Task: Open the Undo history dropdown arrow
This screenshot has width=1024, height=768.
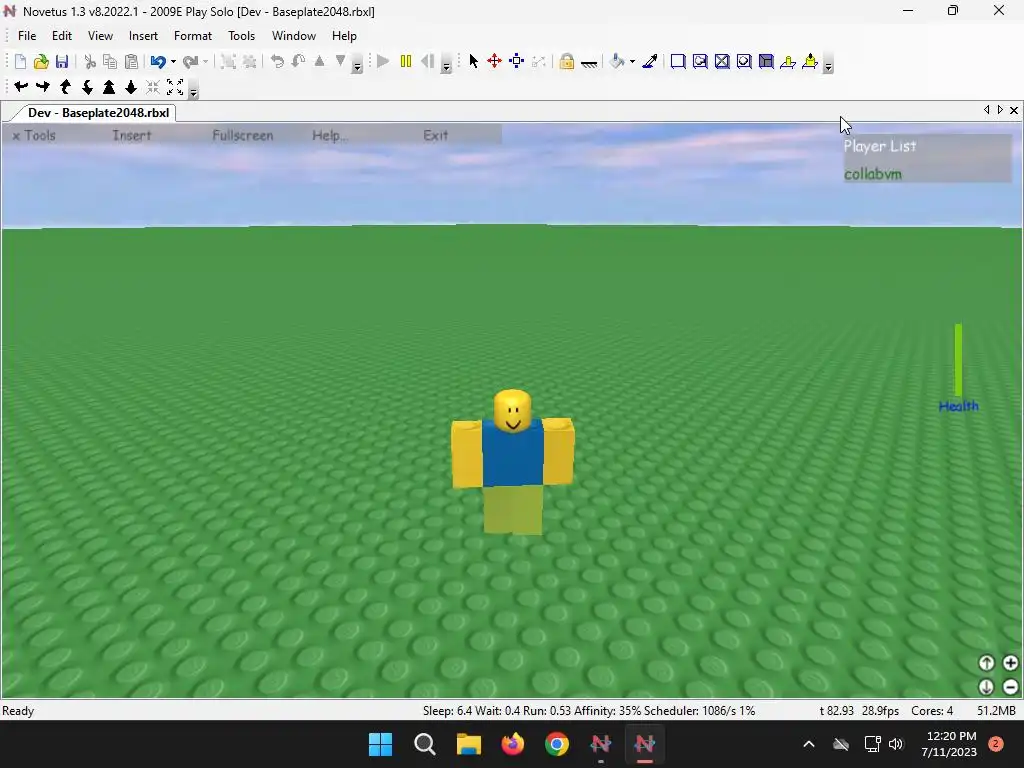Action: coord(173,61)
